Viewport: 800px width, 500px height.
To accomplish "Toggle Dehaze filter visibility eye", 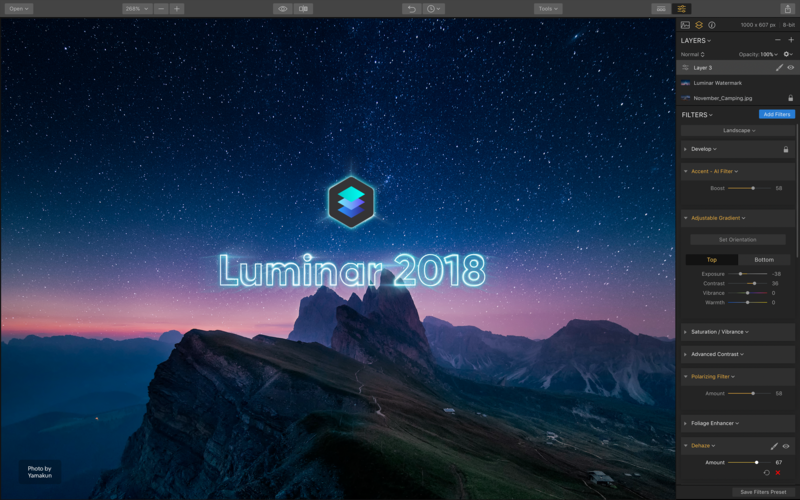I will pos(786,446).
